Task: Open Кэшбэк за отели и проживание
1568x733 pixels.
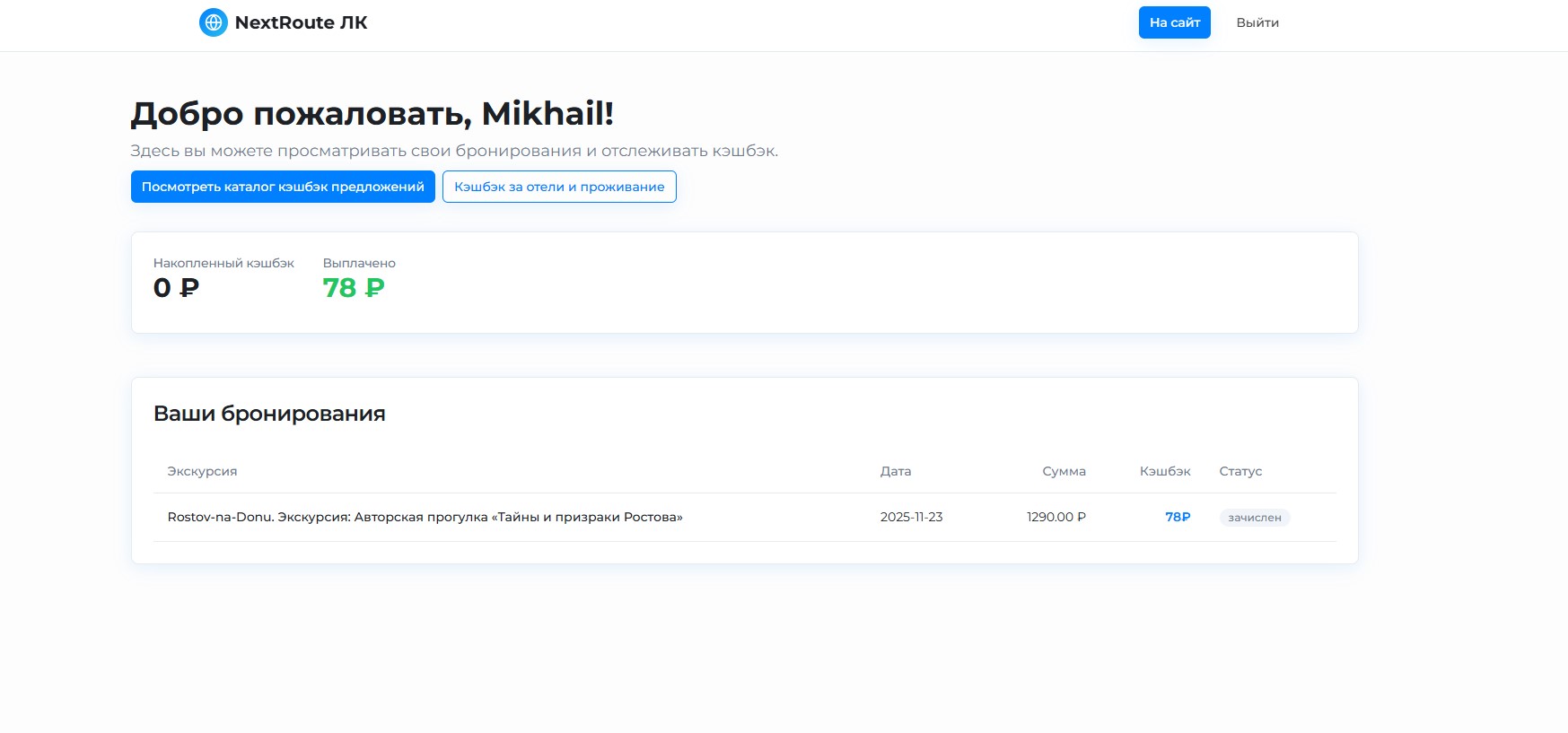Action: point(559,187)
